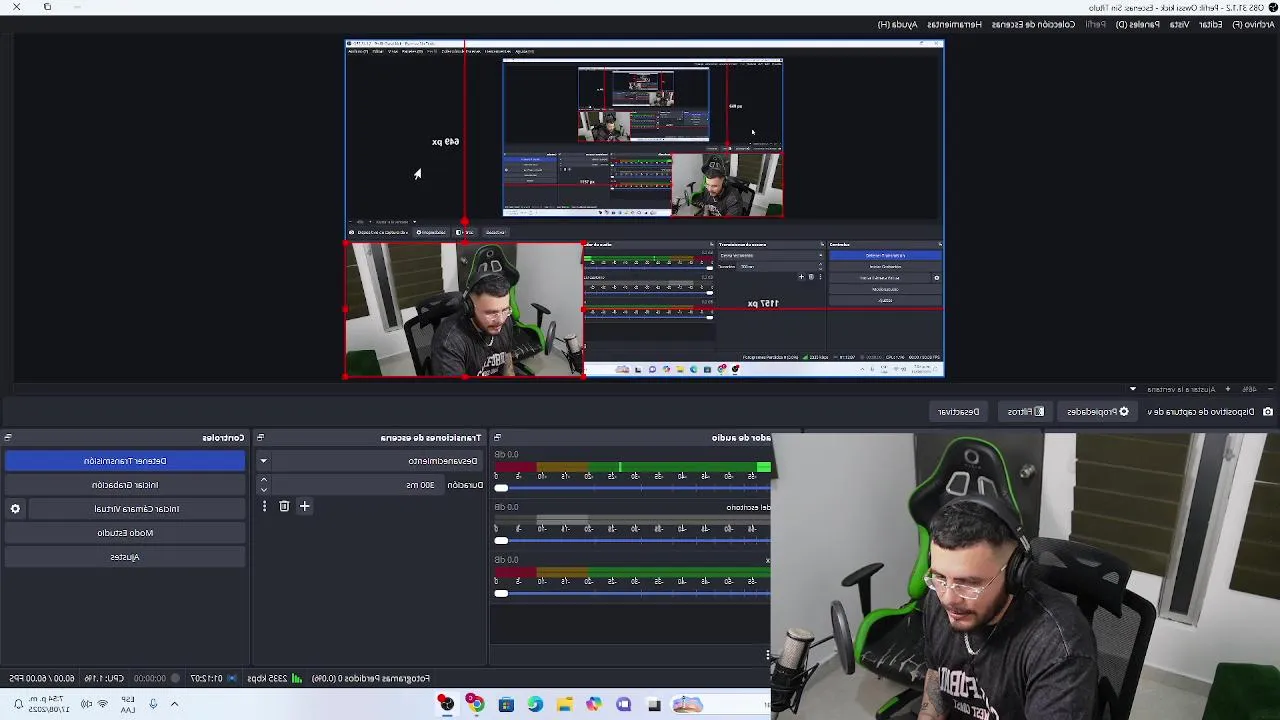Click the Detener Transmisión button
This screenshot has width=1280, height=720.
[125, 461]
